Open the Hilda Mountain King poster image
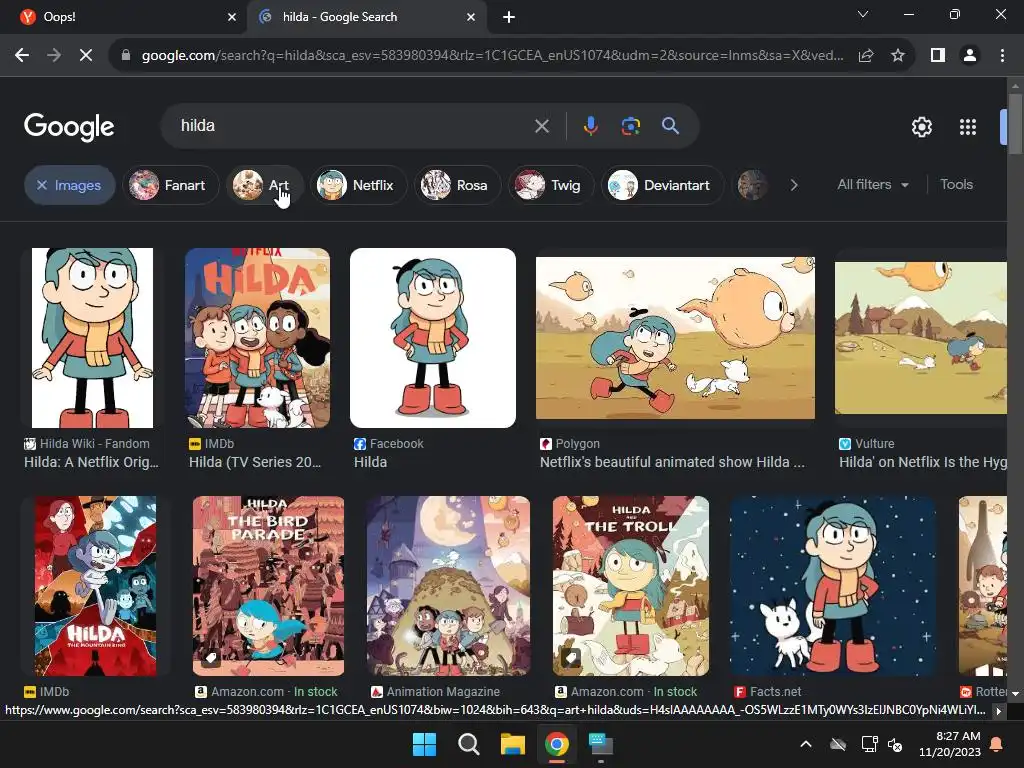The height and width of the screenshot is (768, 1024). coord(95,586)
